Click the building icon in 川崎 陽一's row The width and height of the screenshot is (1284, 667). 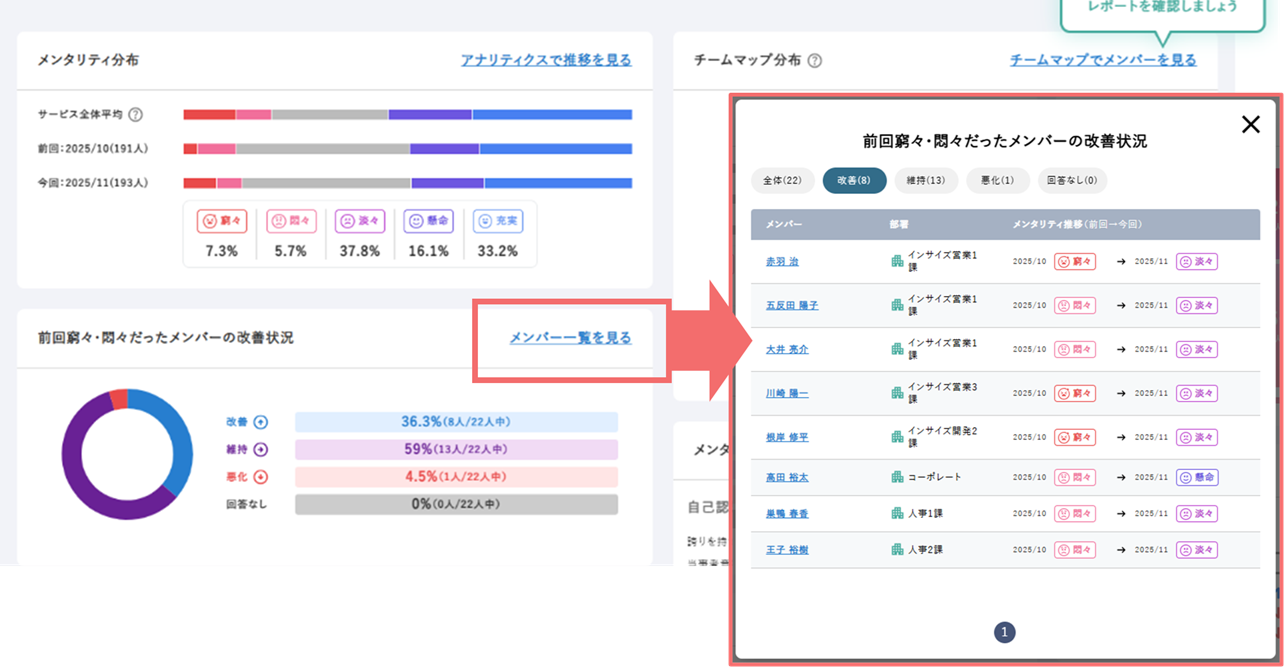[x=897, y=393]
